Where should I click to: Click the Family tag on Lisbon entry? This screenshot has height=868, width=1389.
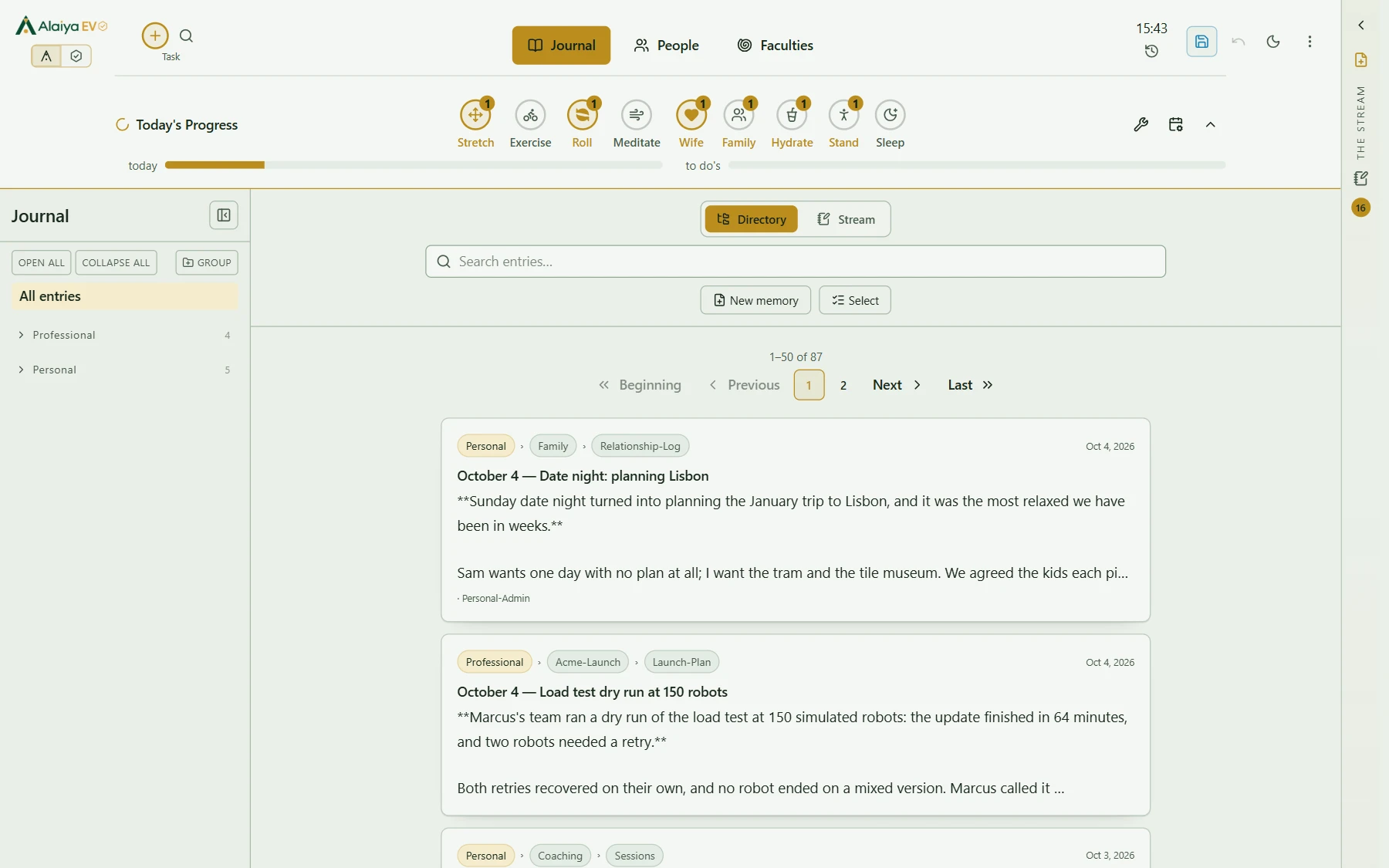tap(553, 446)
